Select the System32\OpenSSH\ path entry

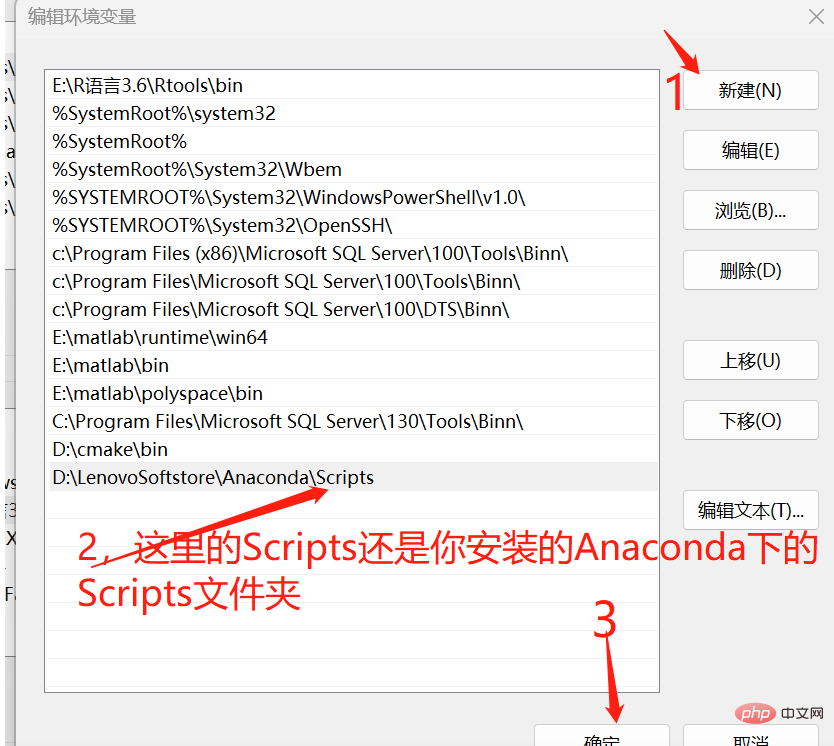[x=352, y=225]
